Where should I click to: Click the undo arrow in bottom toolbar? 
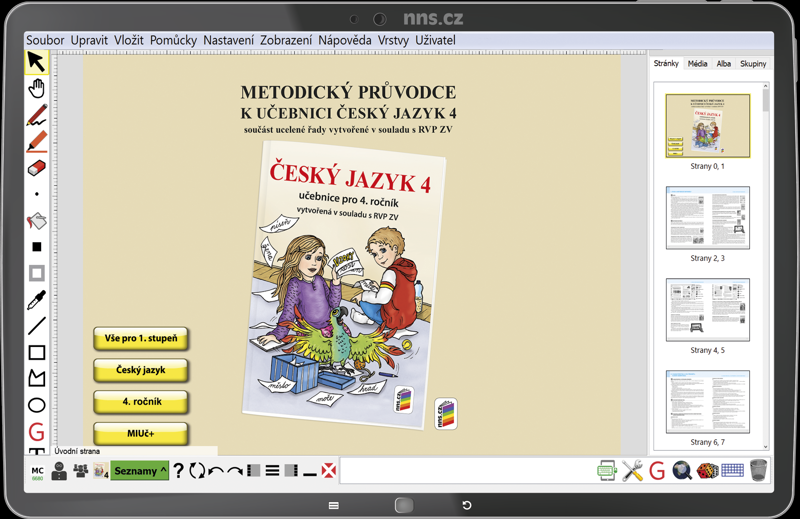click(216, 471)
